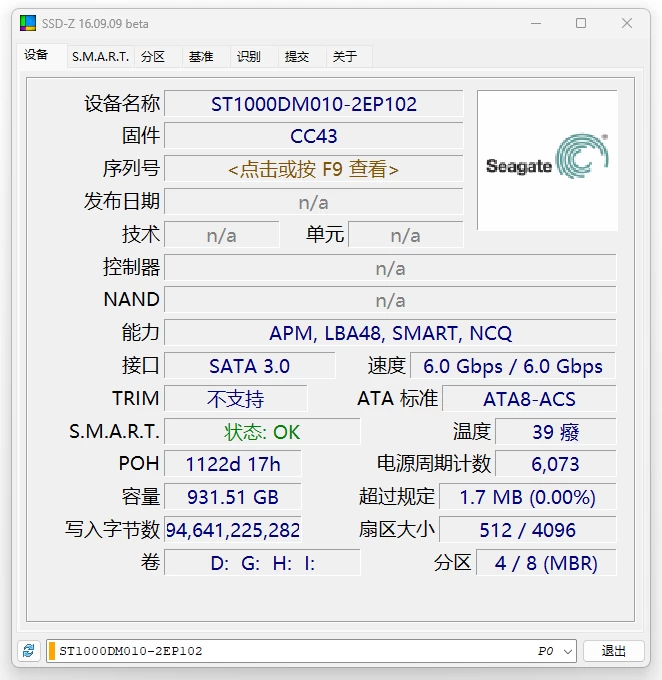Open the drive selection dropdown arrow
The height and width of the screenshot is (680, 662).
(x=568, y=651)
